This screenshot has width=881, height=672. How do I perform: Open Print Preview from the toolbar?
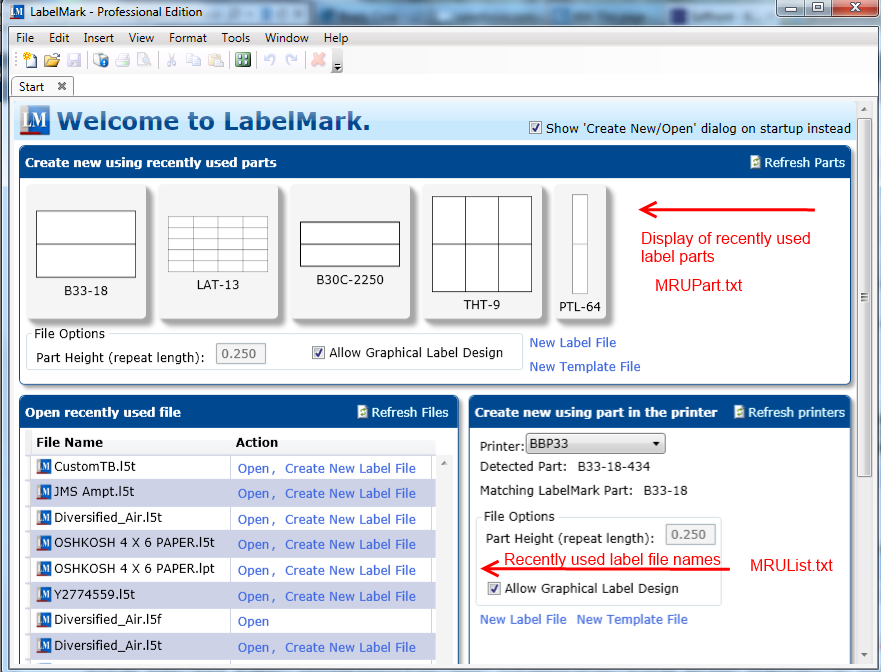(143, 60)
